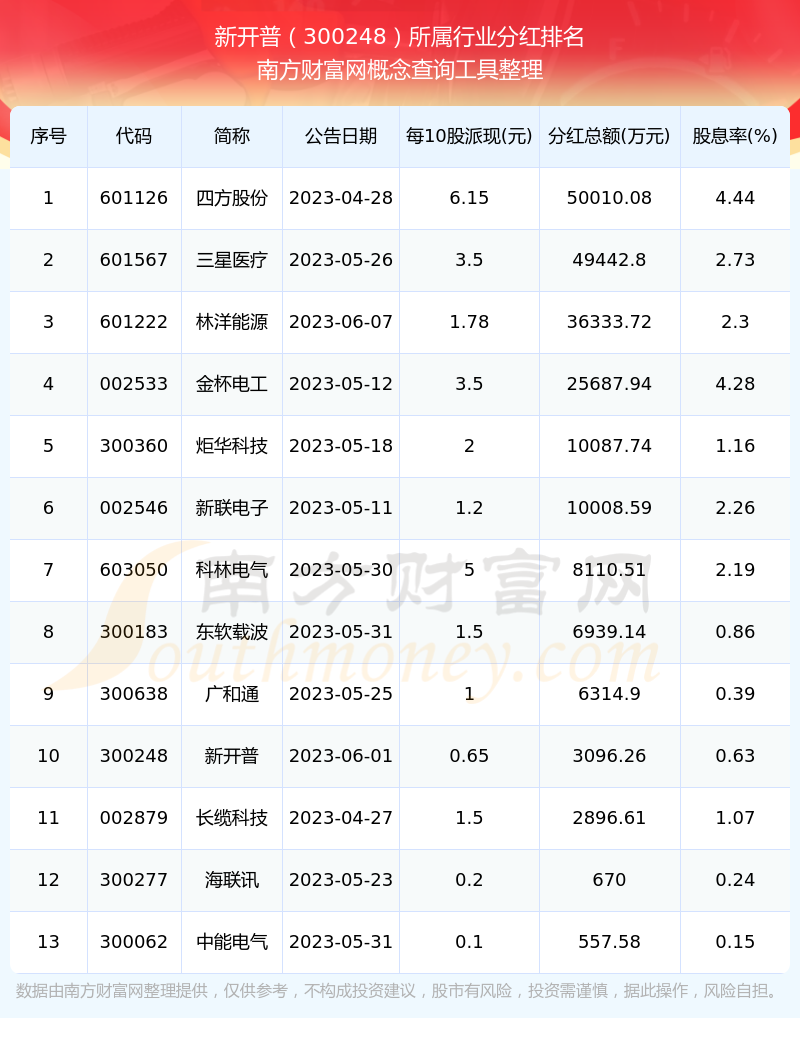This screenshot has width=800, height=1040.
Task: Select the name 广和通
Action: pos(232,694)
